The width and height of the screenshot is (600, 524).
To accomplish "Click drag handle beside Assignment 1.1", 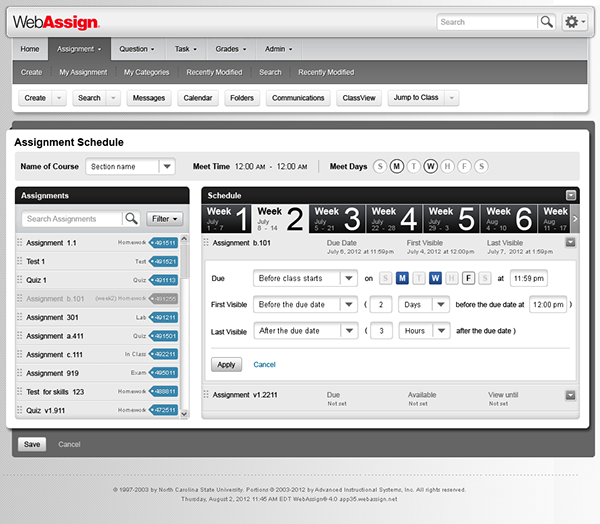I will tap(19, 243).
